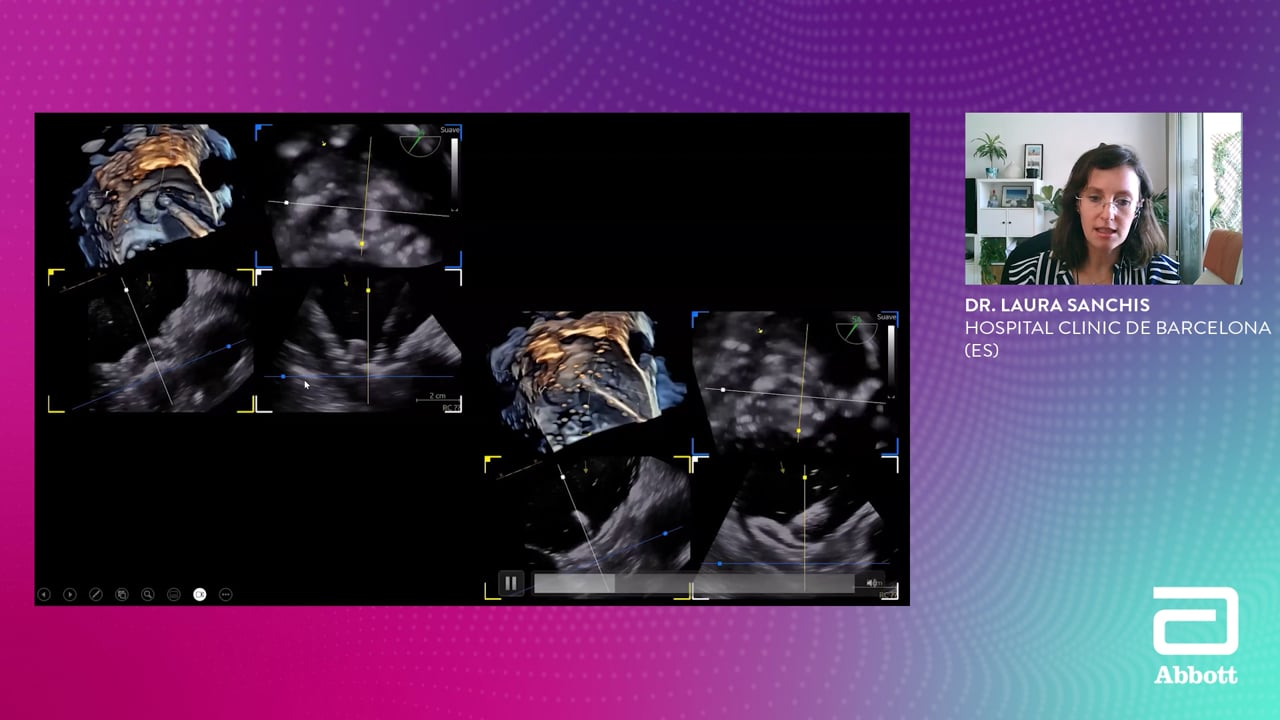The height and width of the screenshot is (720, 1280).
Task: Go to previous slide arrow
Action: pos(44,594)
